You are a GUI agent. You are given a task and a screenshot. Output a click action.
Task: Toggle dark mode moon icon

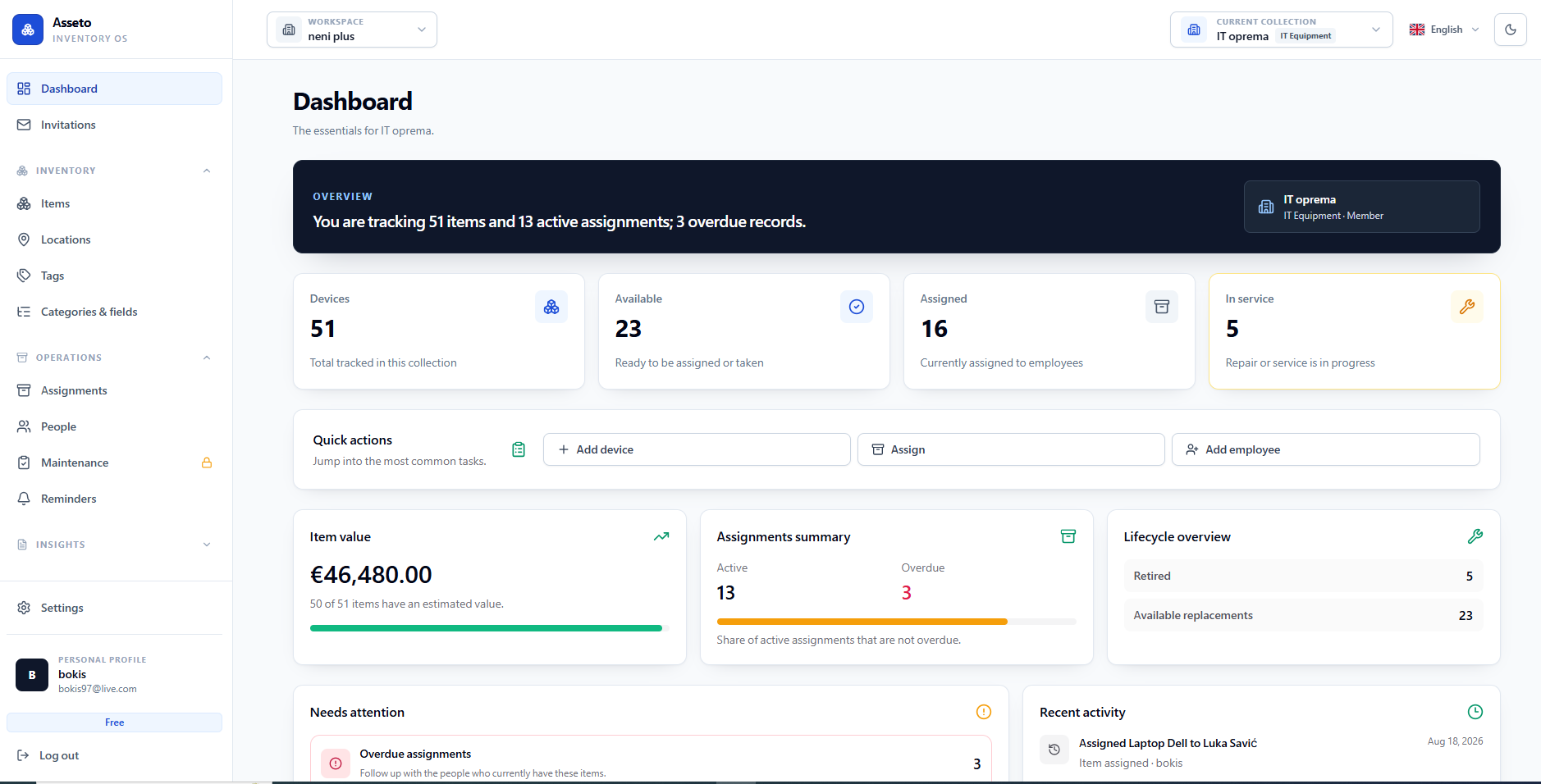click(x=1510, y=30)
